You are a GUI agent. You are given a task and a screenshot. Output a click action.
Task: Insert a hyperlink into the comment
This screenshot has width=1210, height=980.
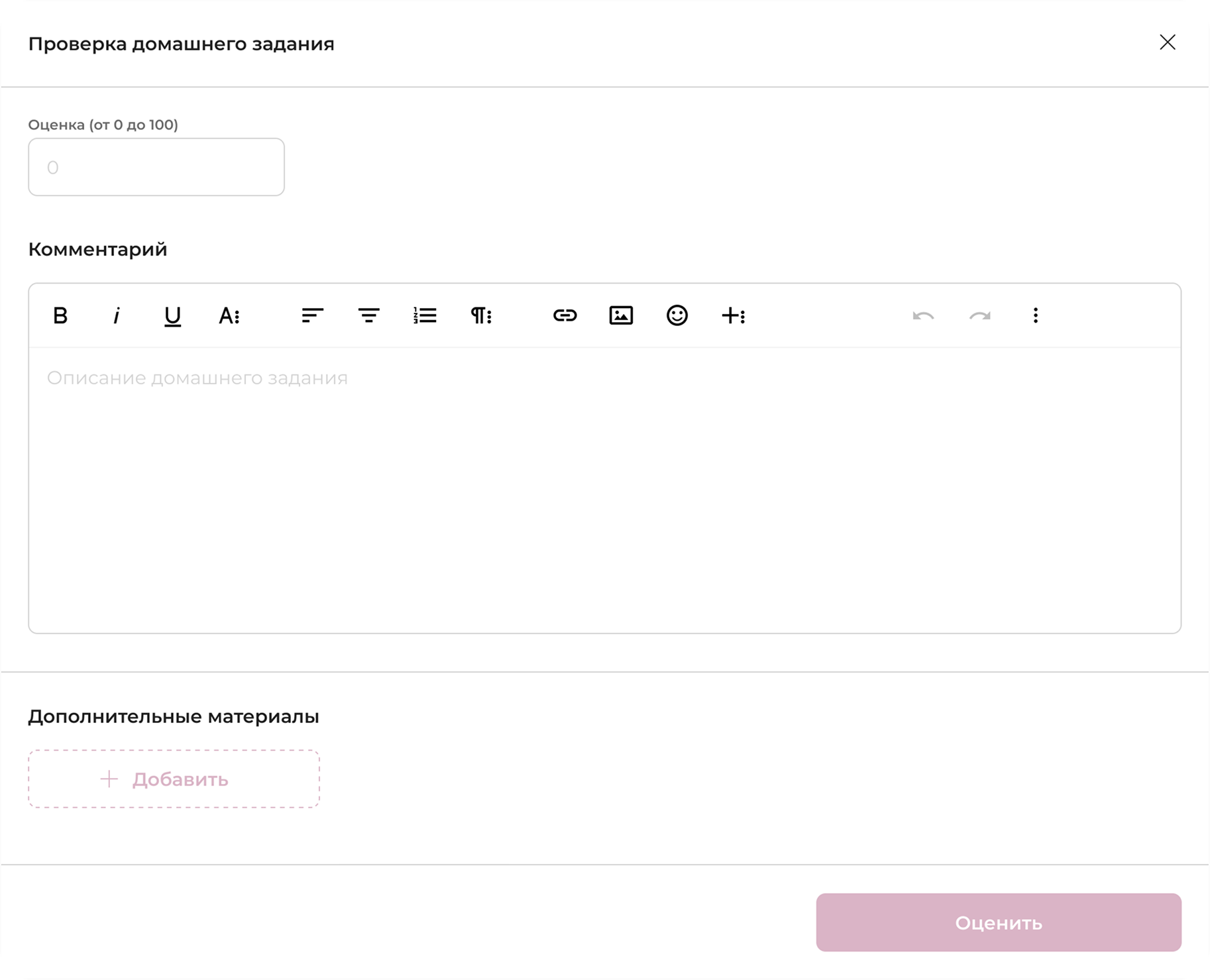(565, 316)
